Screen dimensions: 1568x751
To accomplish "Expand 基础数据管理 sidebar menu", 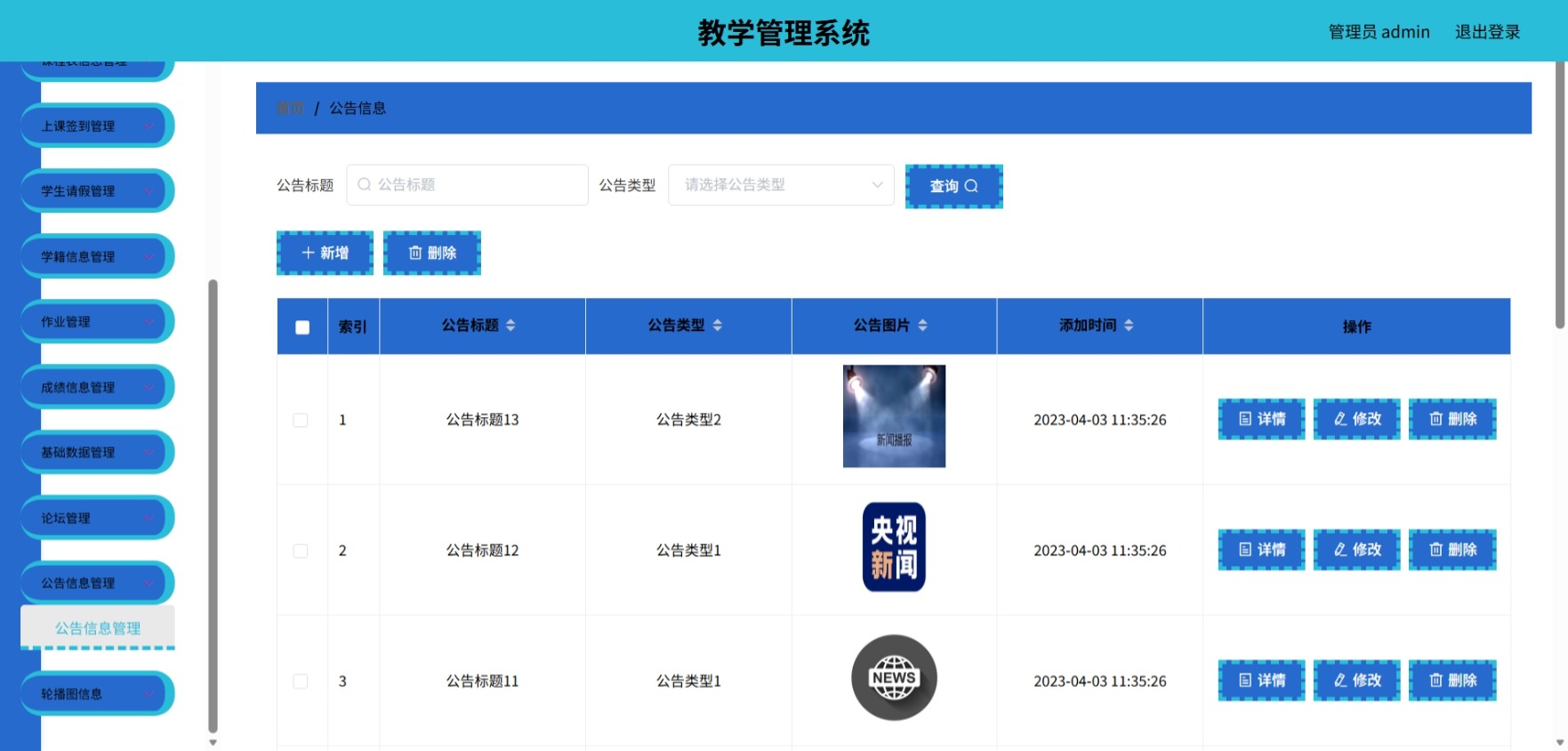I will point(96,453).
